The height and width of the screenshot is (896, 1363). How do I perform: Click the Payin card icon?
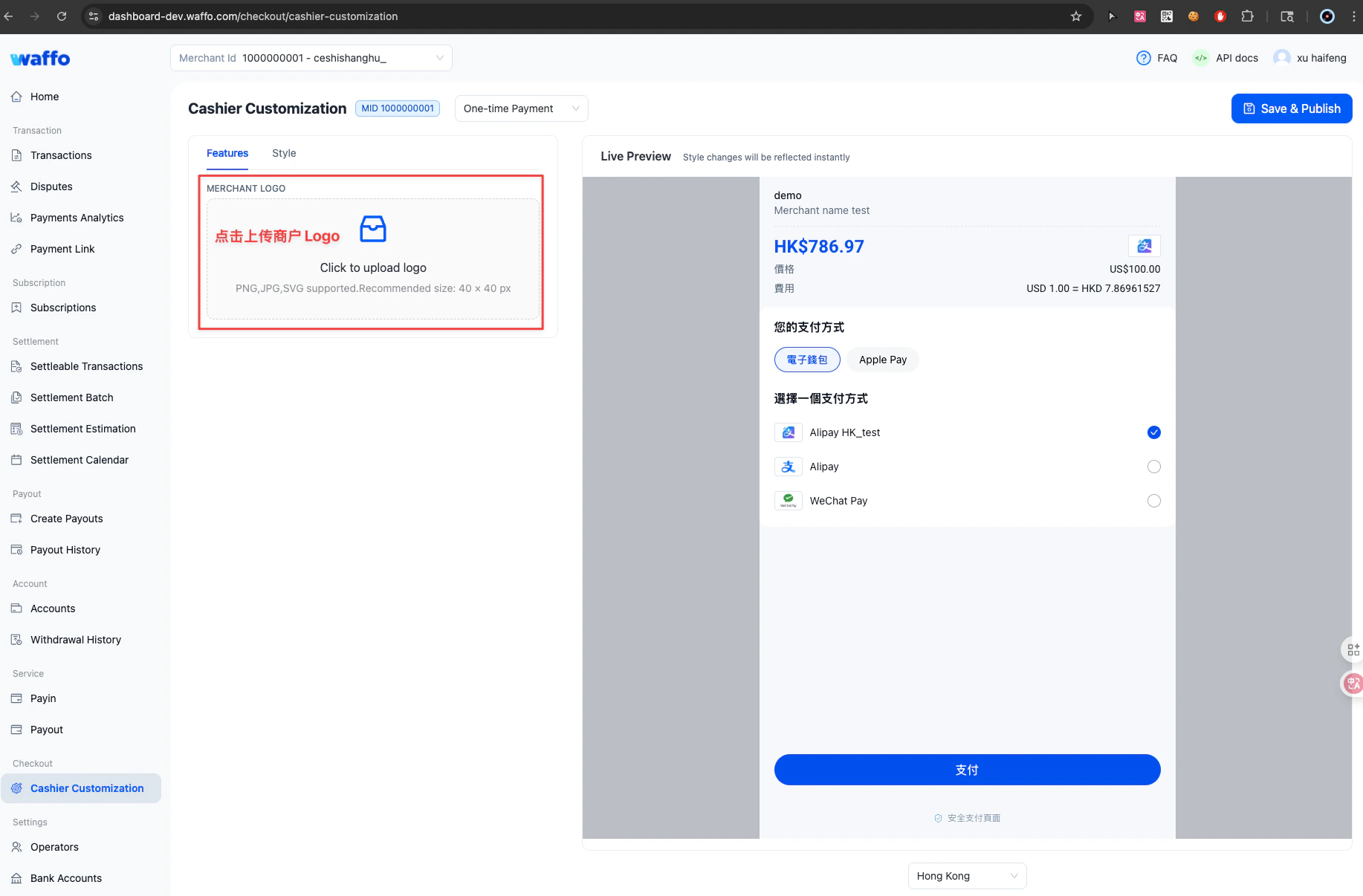pos(16,698)
